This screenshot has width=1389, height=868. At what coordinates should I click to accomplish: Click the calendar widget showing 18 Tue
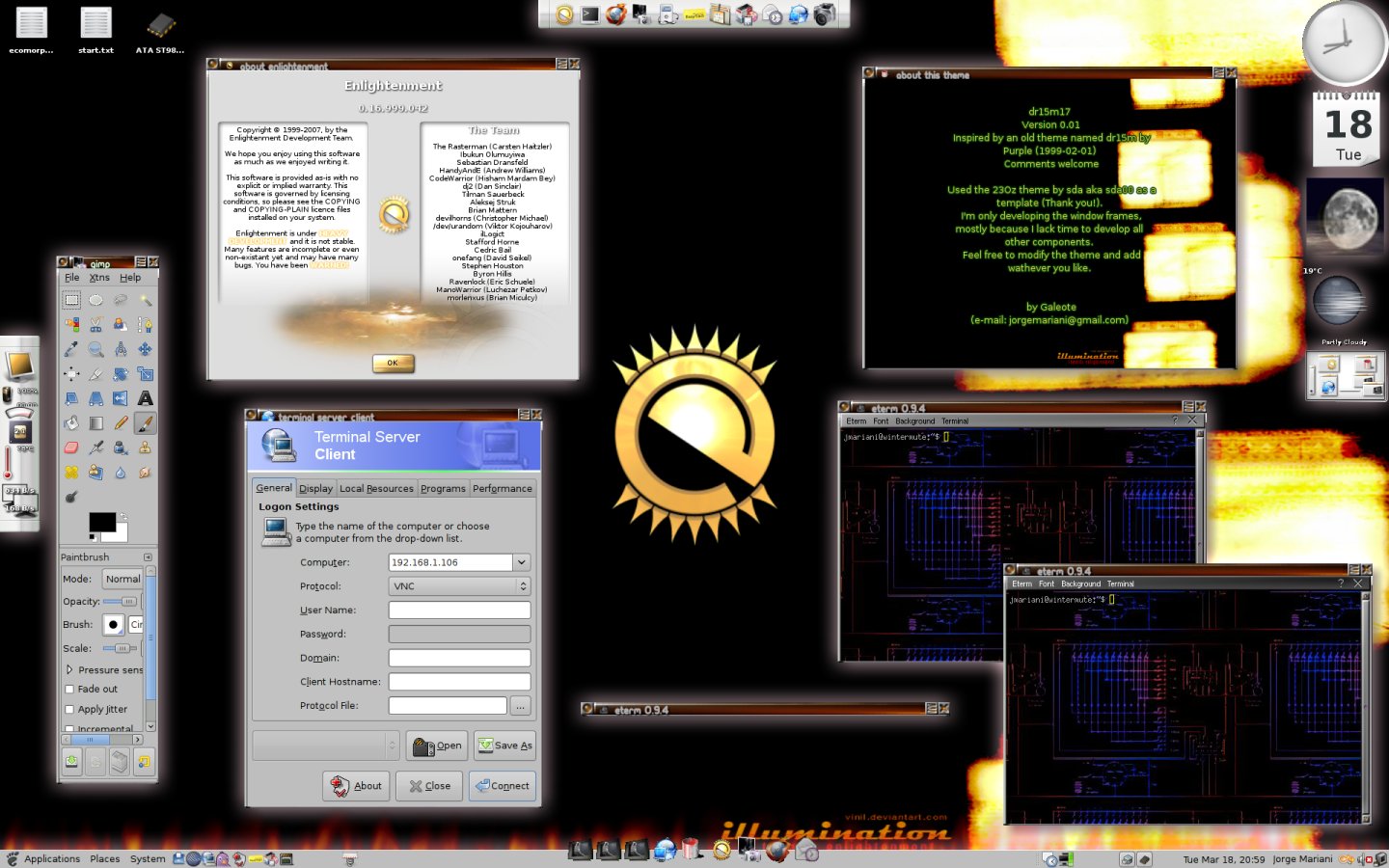pos(1347,129)
